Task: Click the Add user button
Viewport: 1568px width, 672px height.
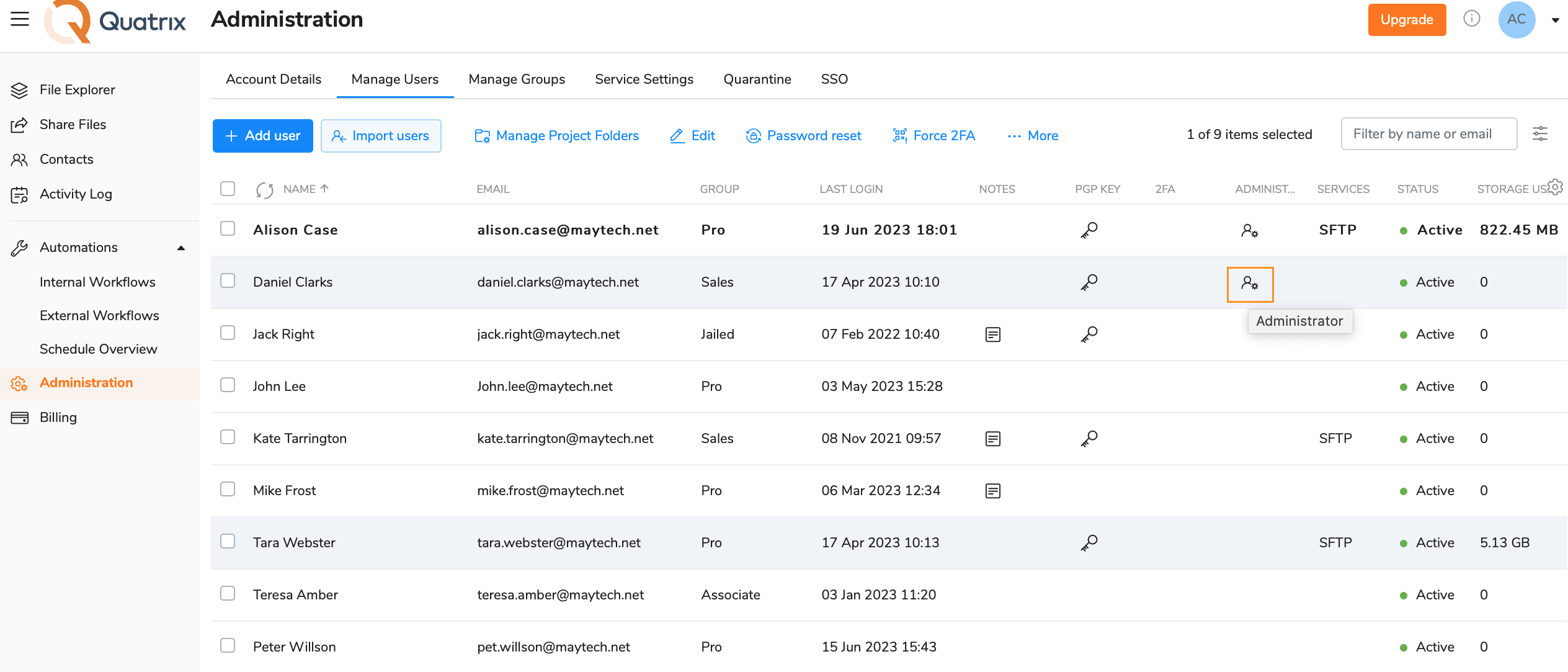Action: coord(262,135)
